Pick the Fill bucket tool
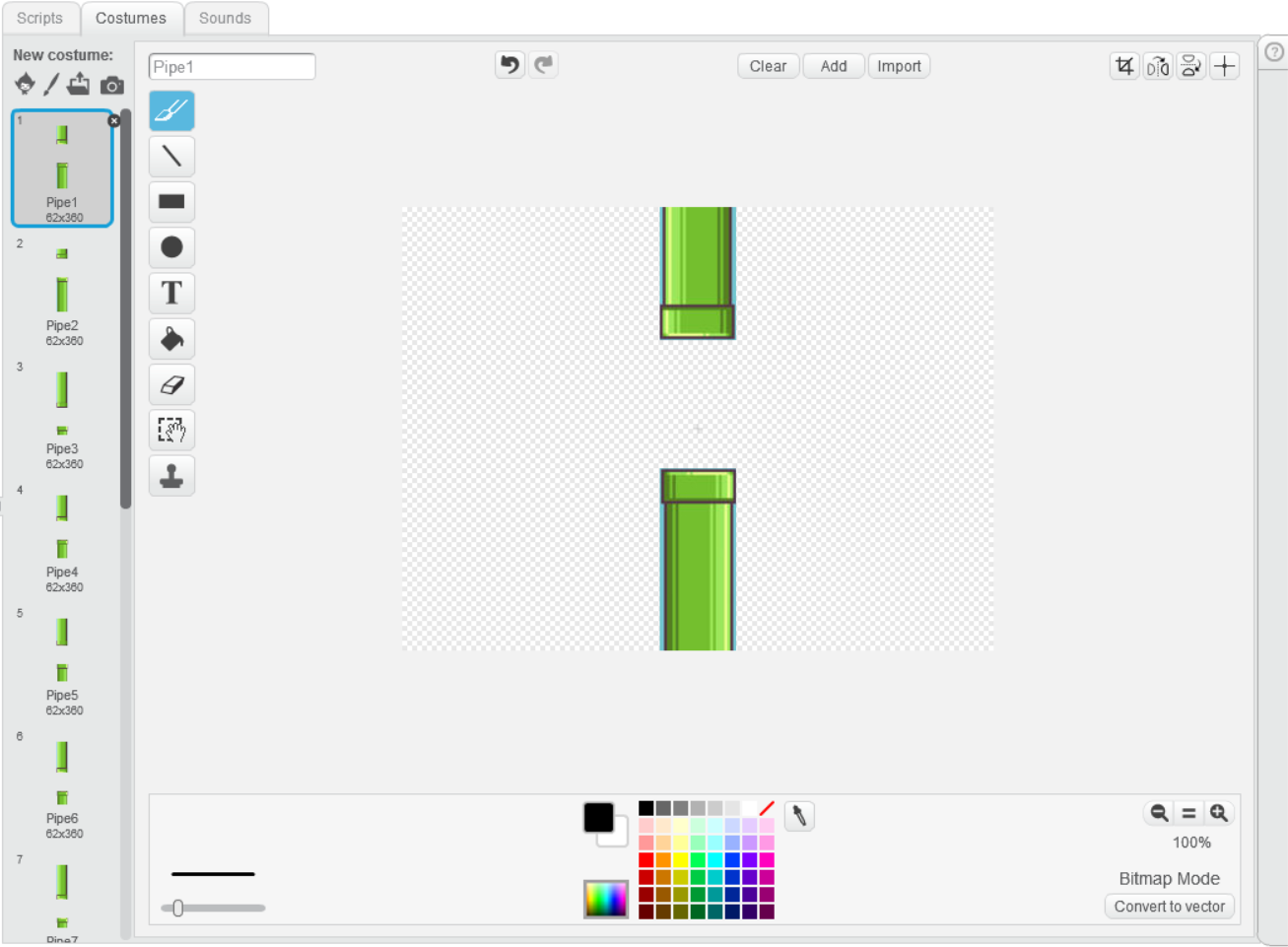 [x=171, y=339]
